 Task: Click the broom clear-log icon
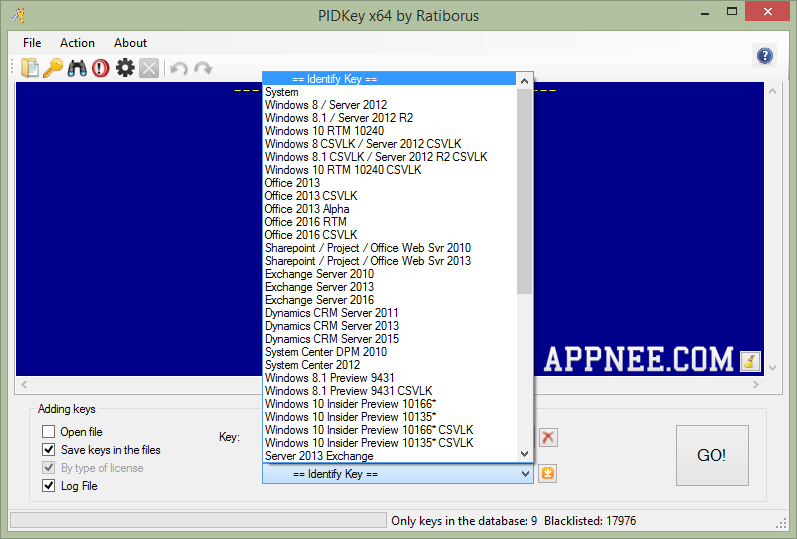pyautogui.click(x=750, y=362)
